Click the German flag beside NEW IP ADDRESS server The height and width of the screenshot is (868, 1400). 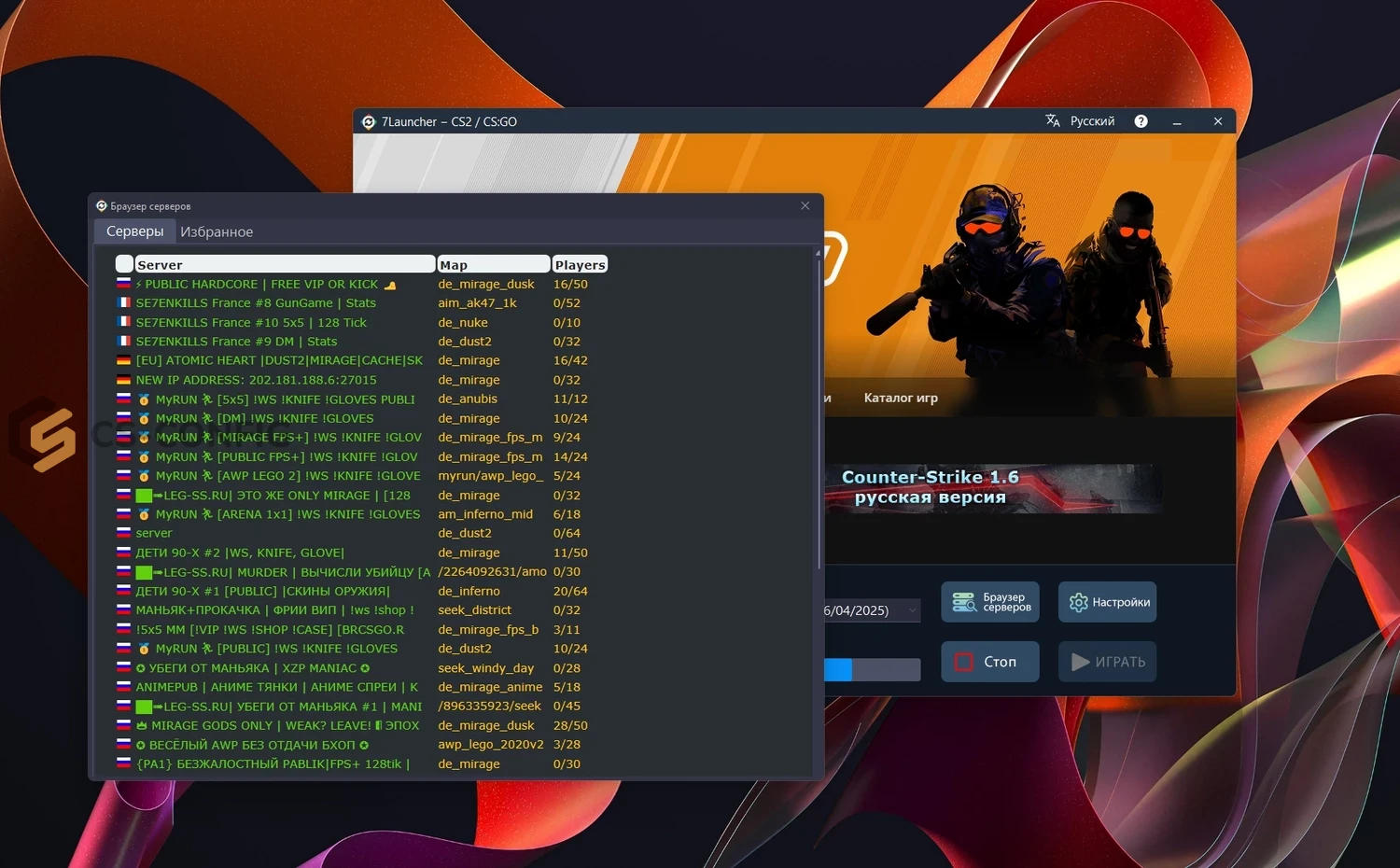click(x=123, y=380)
